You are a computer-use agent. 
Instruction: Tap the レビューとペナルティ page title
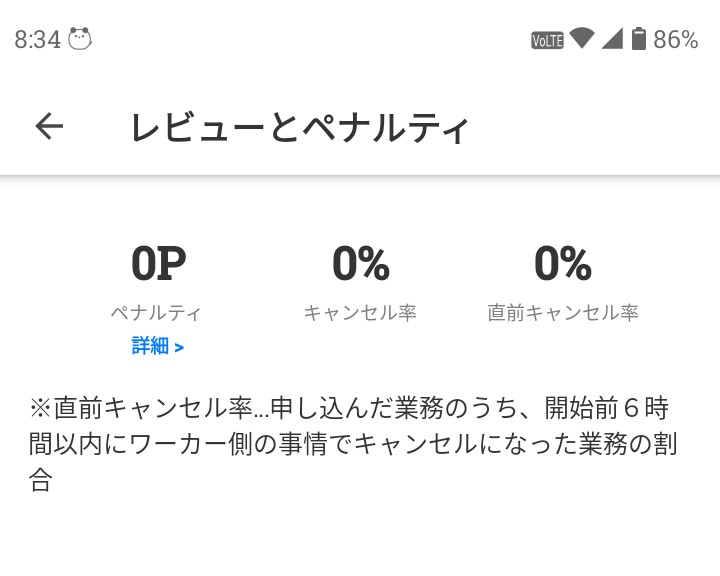[300, 128]
